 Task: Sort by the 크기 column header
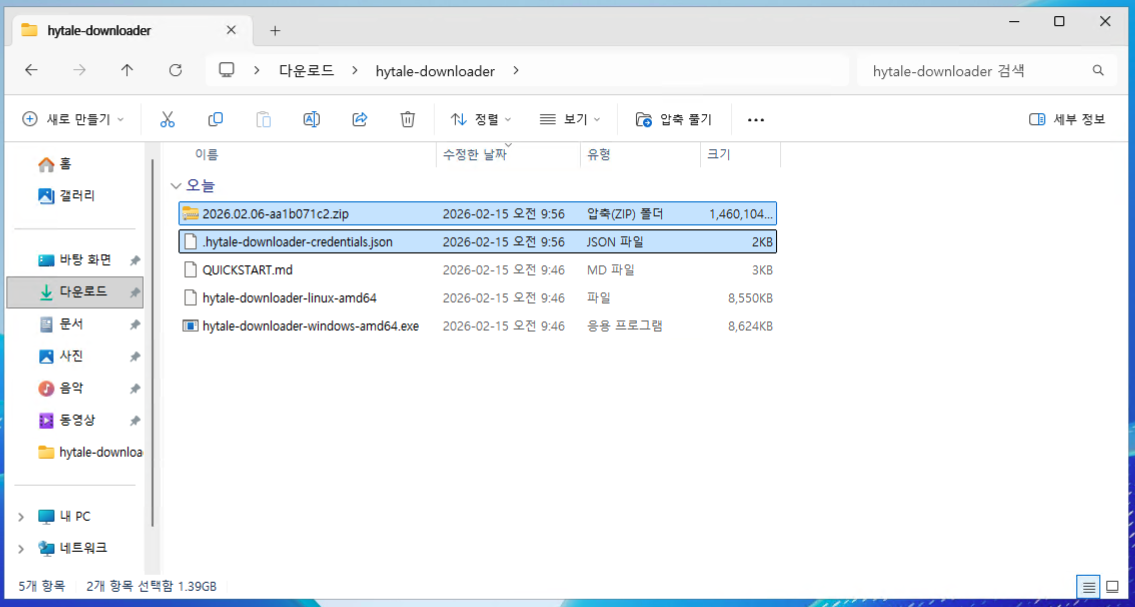[x=718, y=154]
